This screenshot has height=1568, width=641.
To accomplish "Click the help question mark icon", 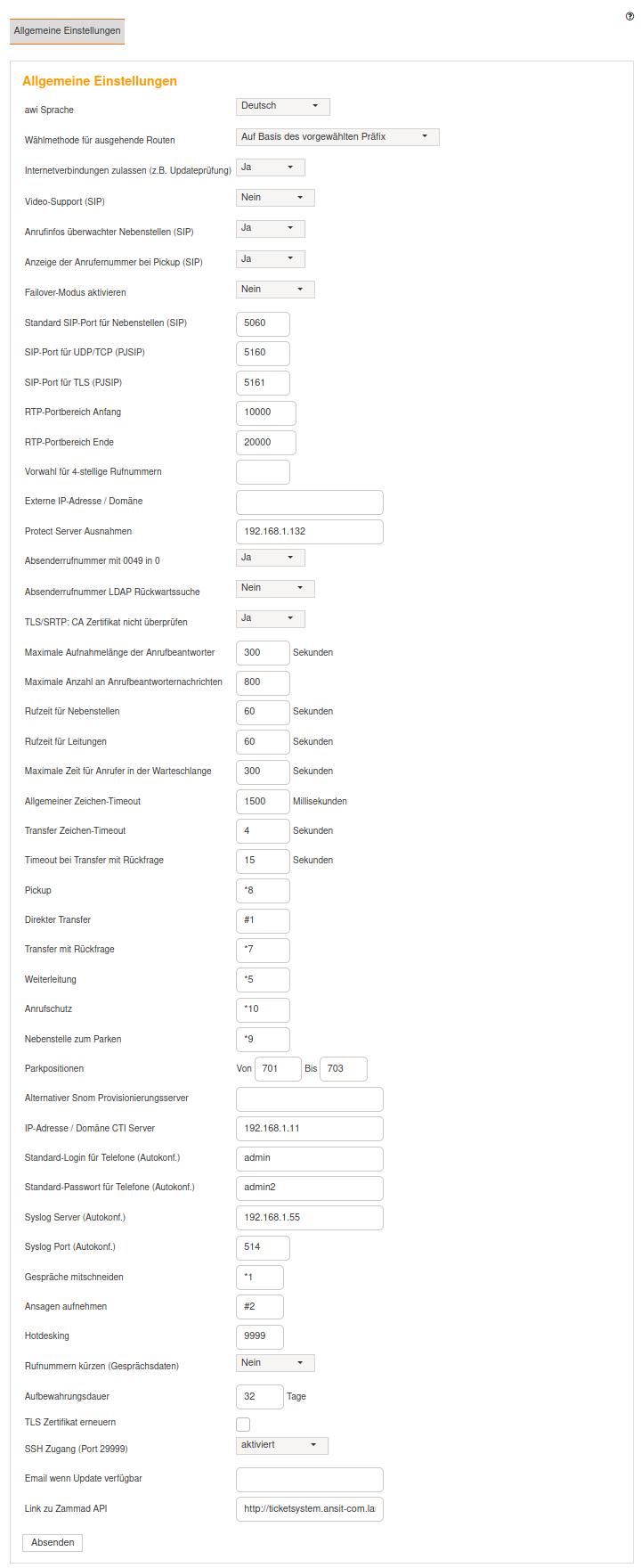I will (630, 16).
